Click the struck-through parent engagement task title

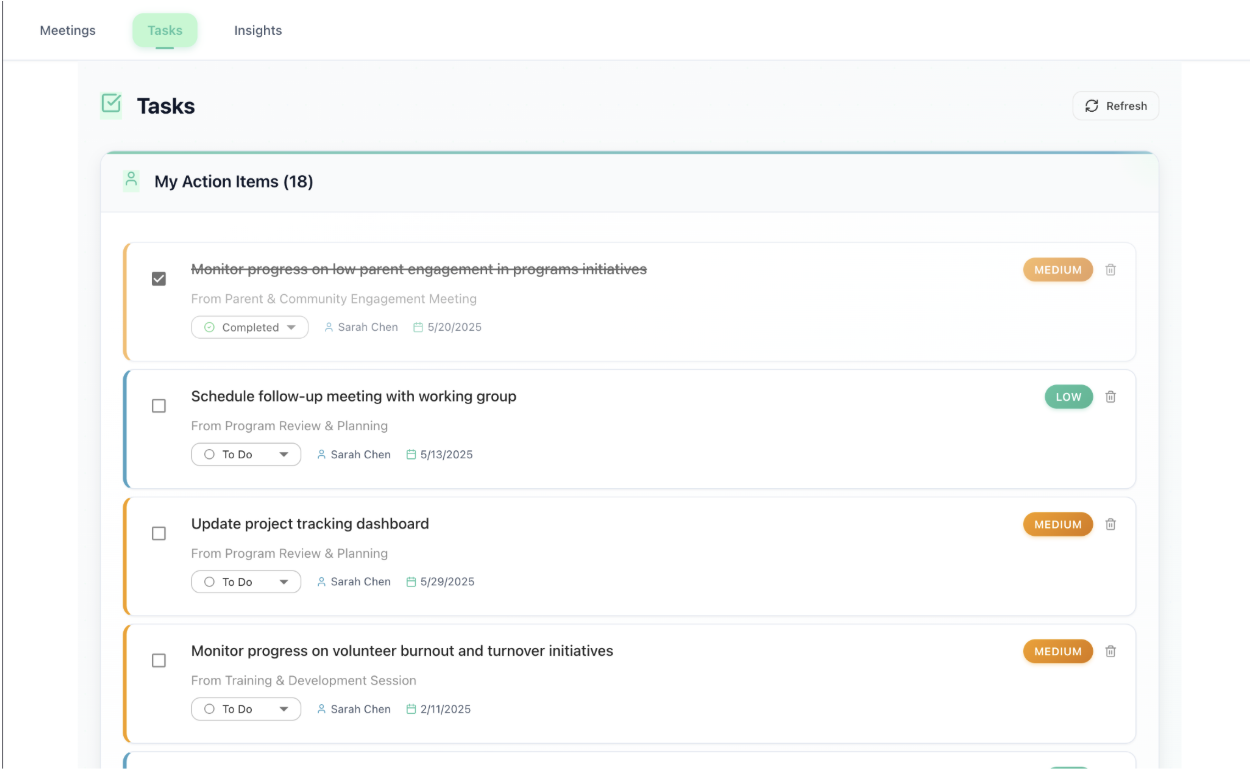click(x=419, y=269)
